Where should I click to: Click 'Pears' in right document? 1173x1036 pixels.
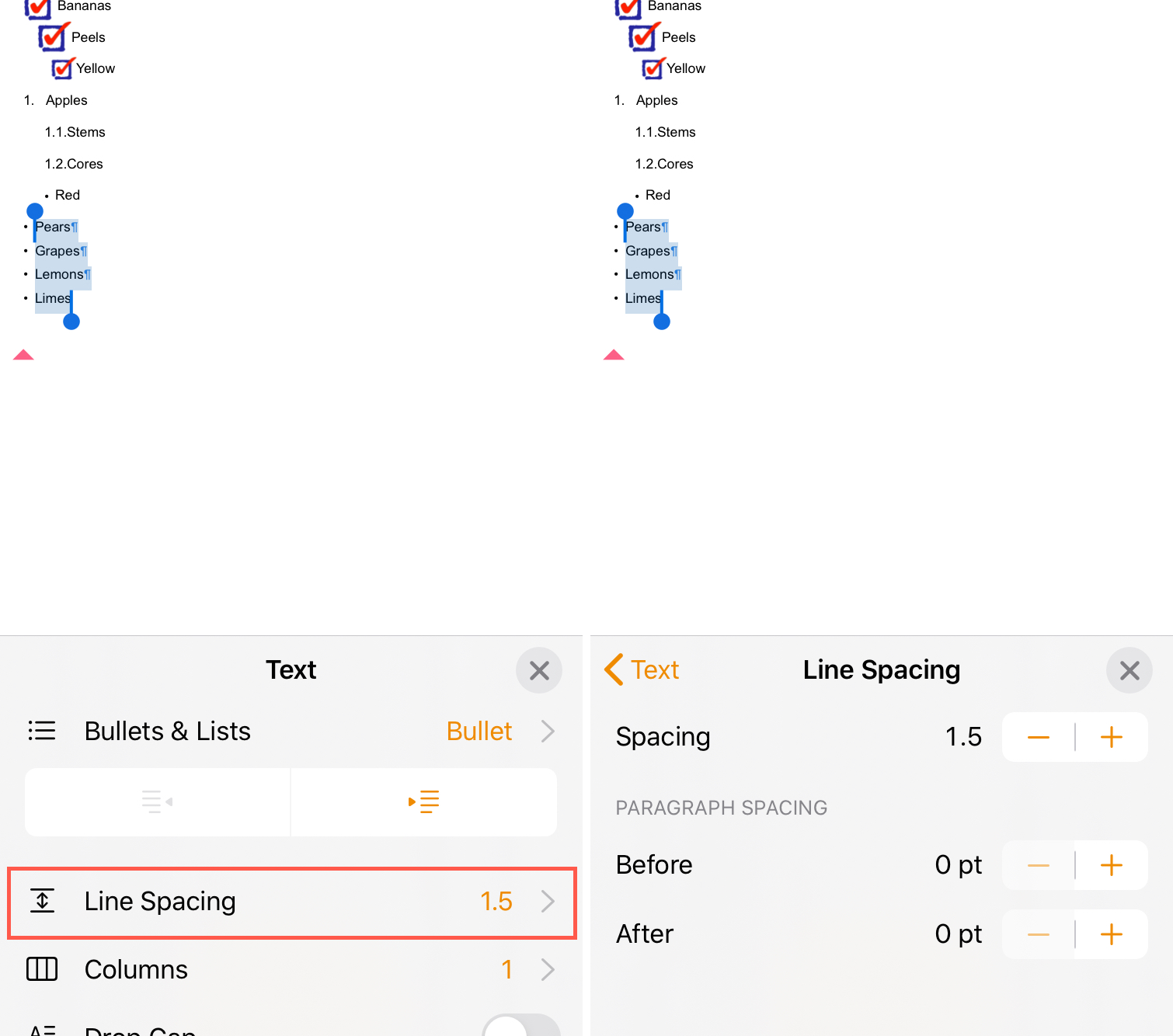coord(643,227)
